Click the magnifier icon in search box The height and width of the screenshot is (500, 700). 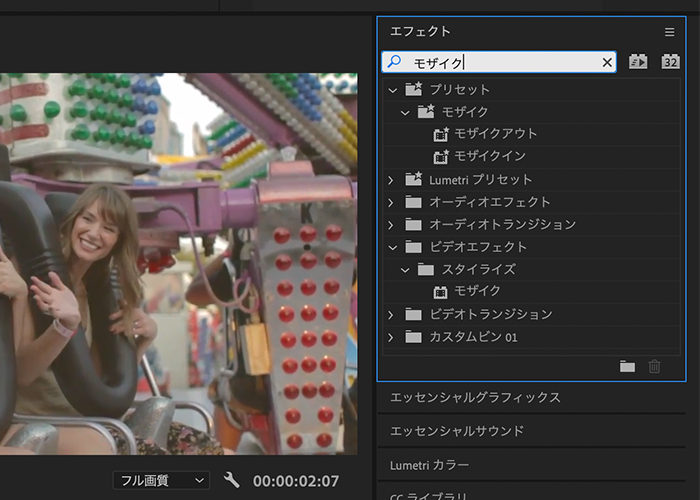[x=394, y=62]
